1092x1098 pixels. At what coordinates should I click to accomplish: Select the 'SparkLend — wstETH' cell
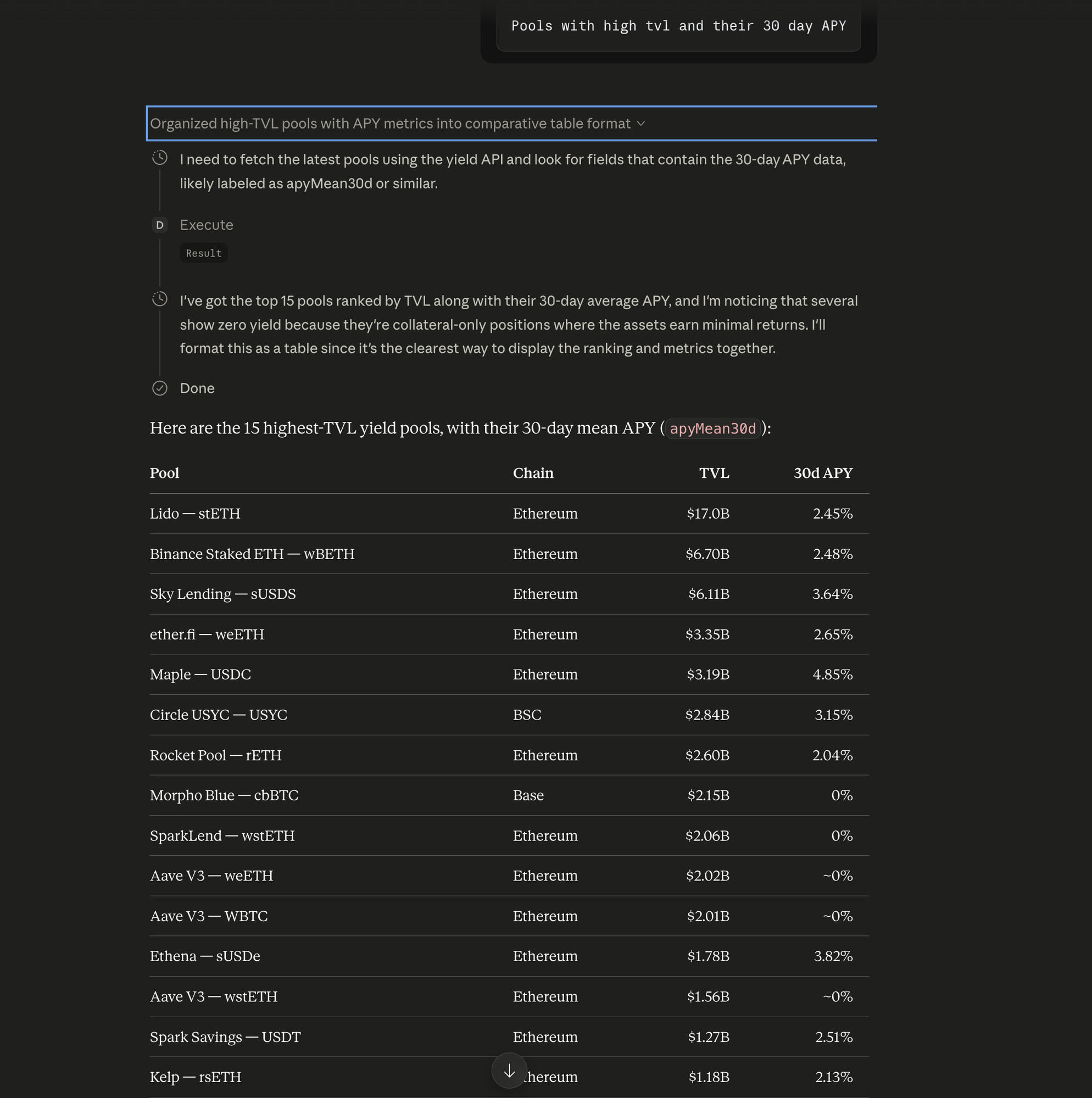coord(222,835)
